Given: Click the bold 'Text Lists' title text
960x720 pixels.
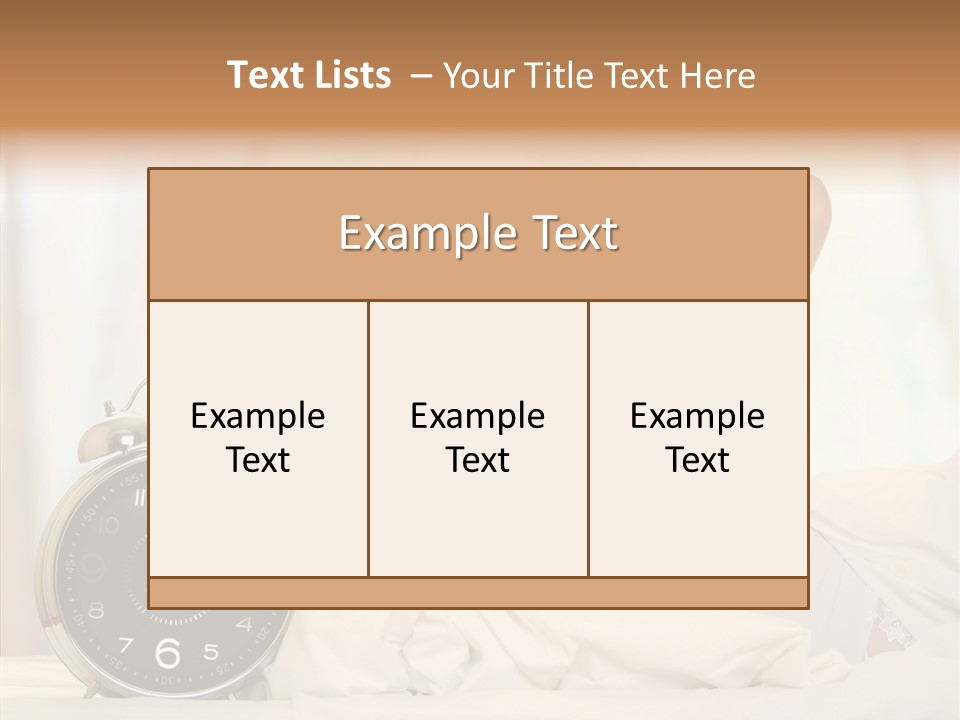Looking at the screenshot, I should (309, 75).
